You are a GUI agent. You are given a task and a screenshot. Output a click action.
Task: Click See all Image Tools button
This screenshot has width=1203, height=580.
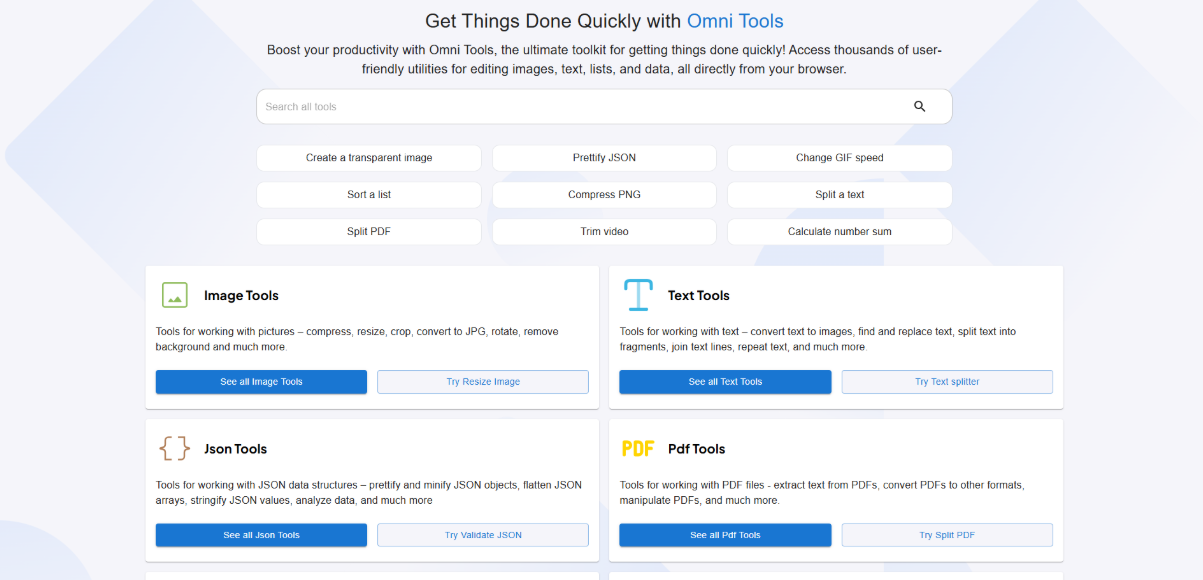click(261, 382)
